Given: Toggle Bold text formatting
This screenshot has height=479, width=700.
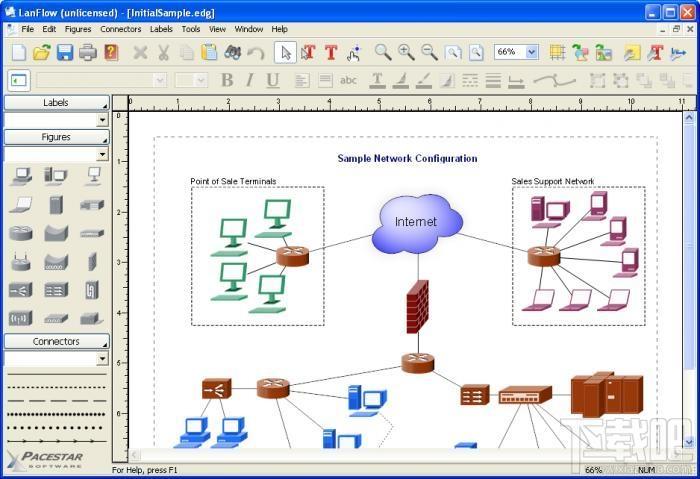Looking at the screenshot, I should pos(227,80).
